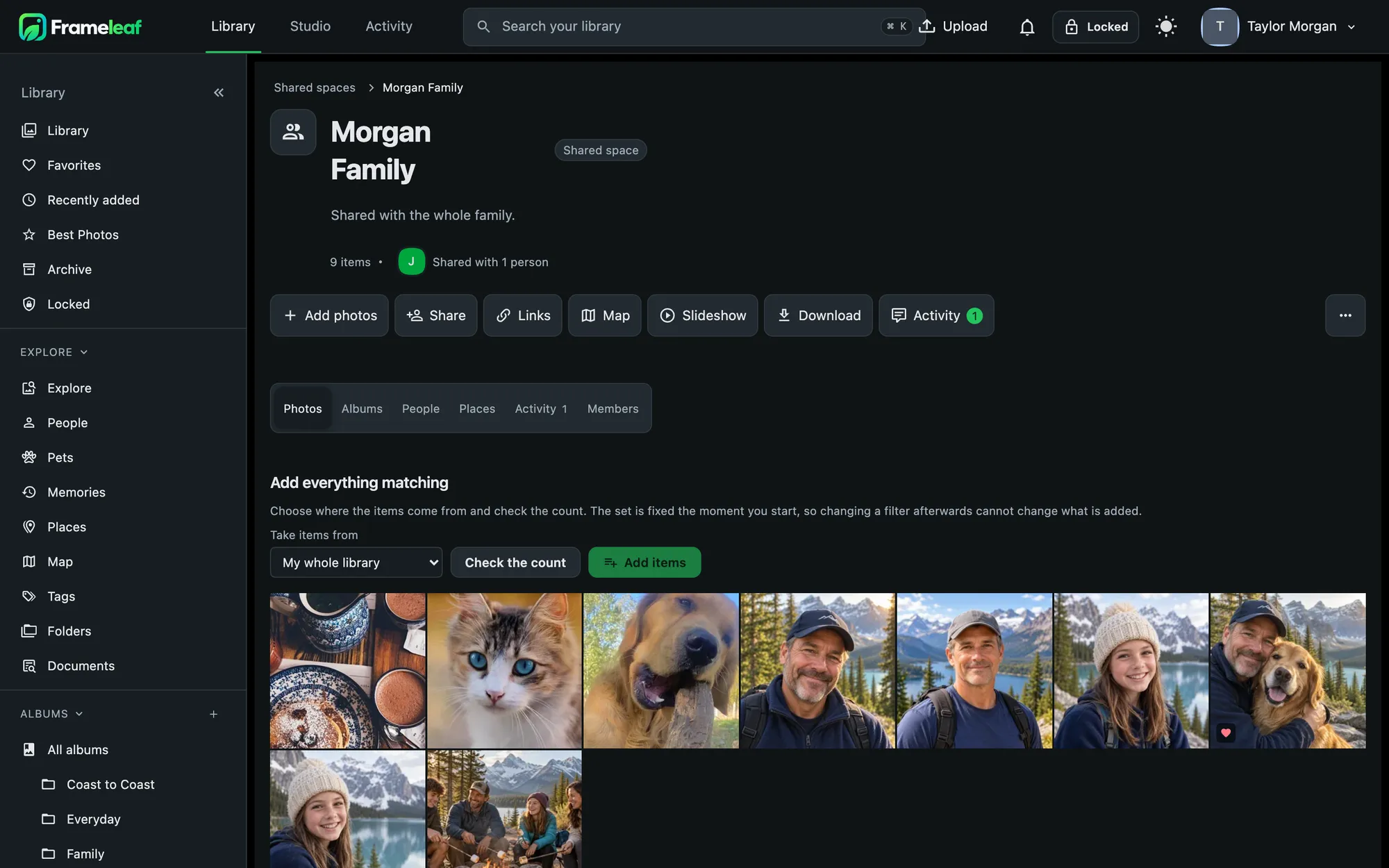Switch to the Members tab
The height and width of the screenshot is (868, 1389).
tap(613, 409)
